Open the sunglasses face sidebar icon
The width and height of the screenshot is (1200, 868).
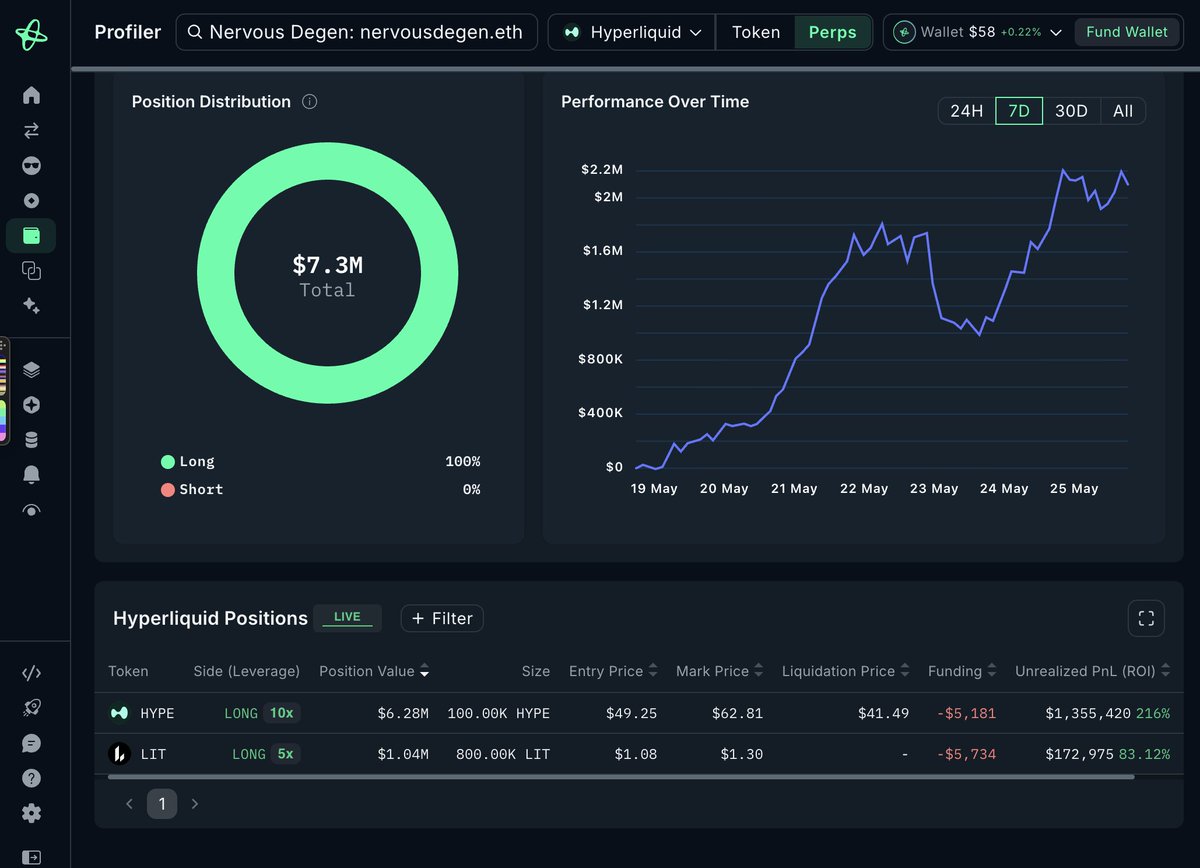(31, 165)
